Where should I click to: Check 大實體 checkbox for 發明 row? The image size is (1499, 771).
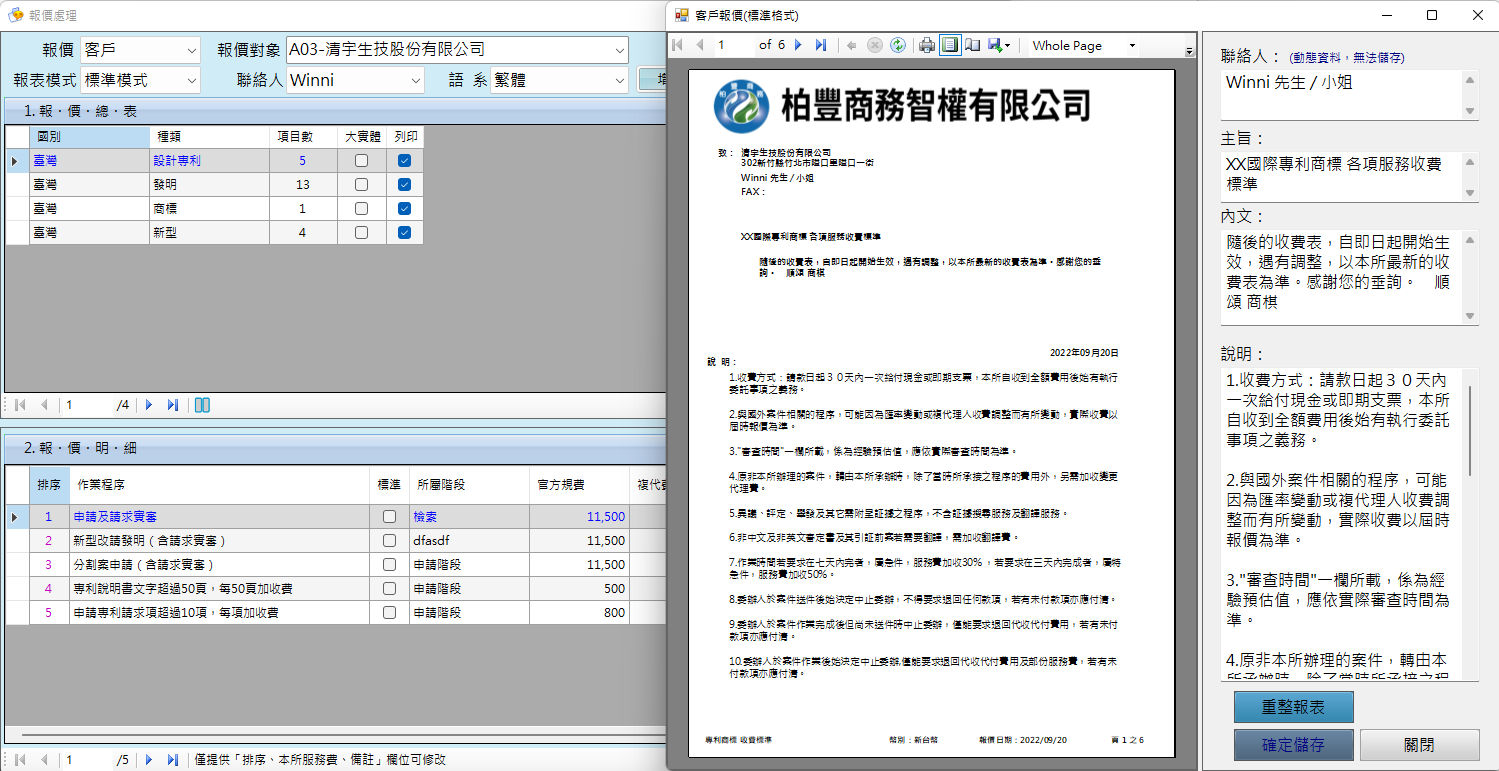(361, 185)
